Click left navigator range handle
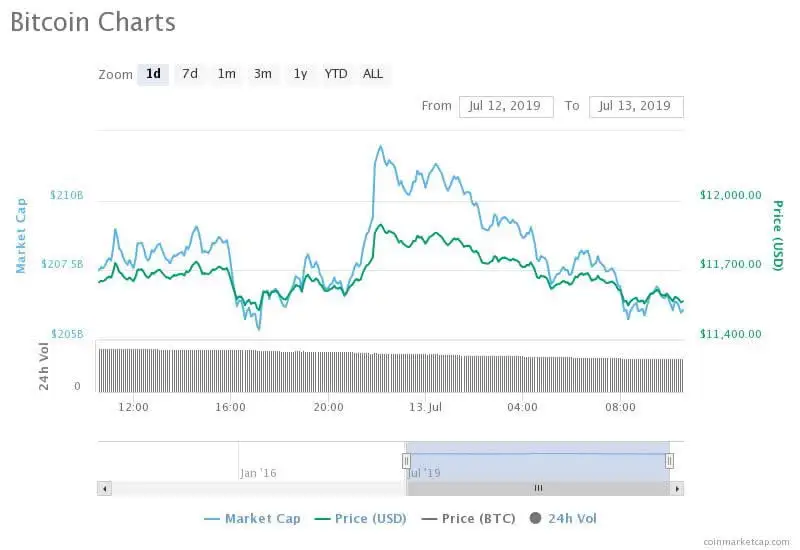Viewport: 800px width, 550px height. tap(406, 460)
